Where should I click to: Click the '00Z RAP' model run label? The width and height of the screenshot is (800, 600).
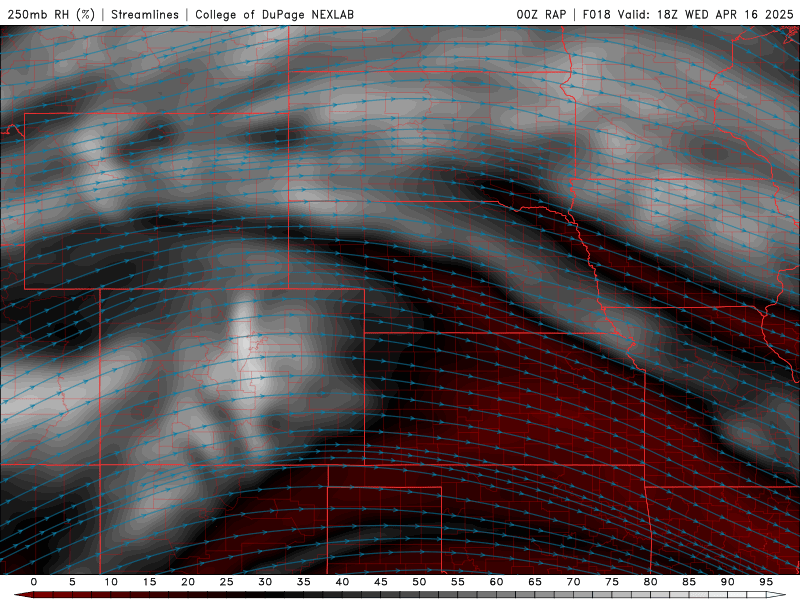click(541, 14)
